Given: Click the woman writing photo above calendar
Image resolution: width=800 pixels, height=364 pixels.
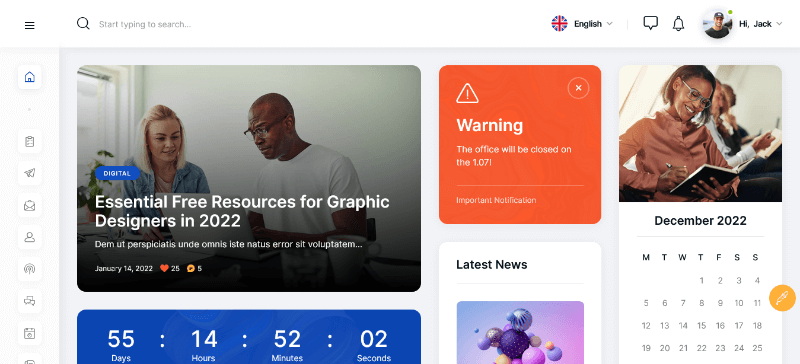Looking at the screenshot, I should coord(700,133).
